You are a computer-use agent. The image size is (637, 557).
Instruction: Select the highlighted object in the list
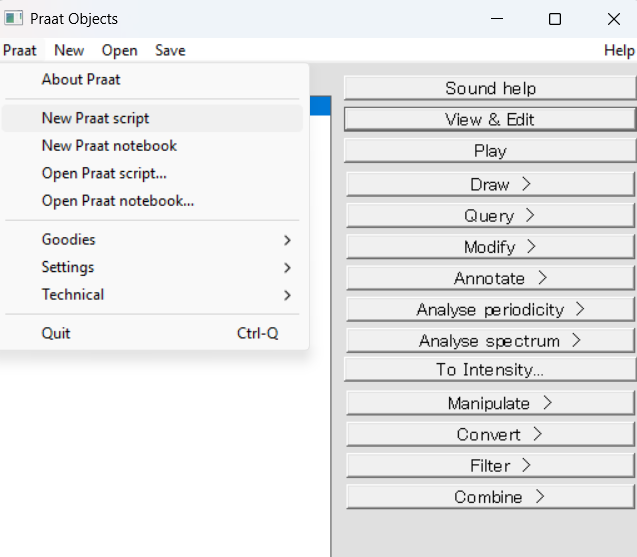coord(320,106)
